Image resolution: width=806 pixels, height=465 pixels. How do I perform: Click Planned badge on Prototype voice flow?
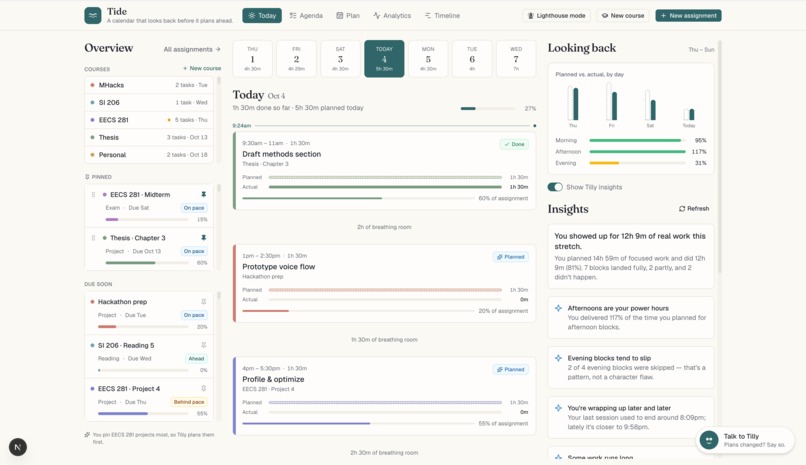point(510,256)
